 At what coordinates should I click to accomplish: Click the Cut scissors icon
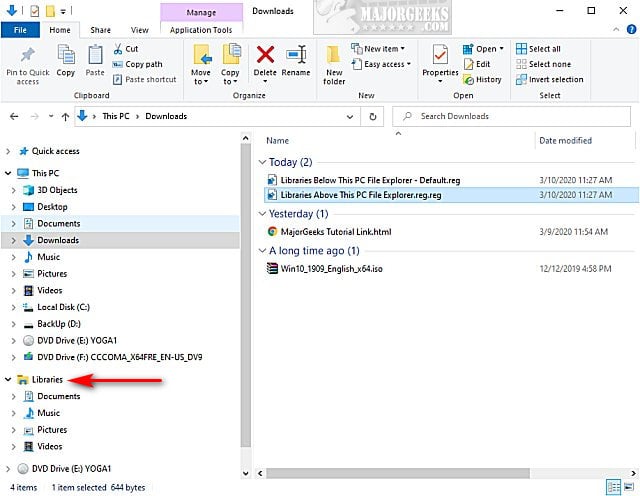point(118,49)
